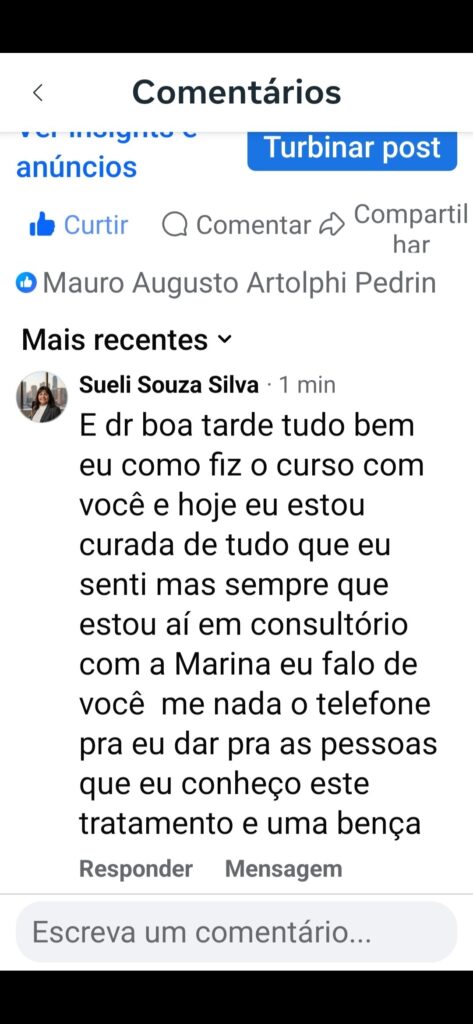473x1024 pixels.
Task: Focus the Escreva um comentário field
Action: pos(236,932)
